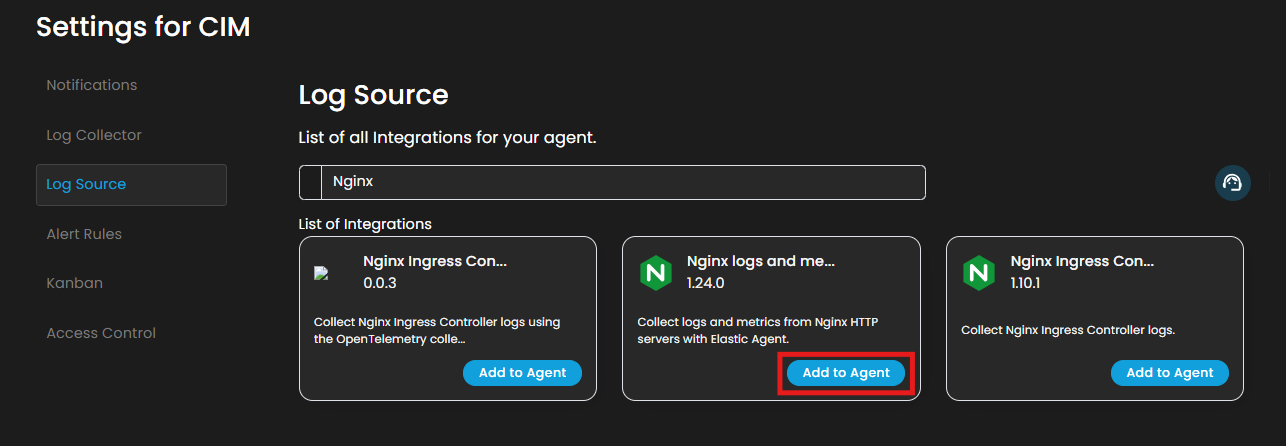Click the support headset chat icon

click(x=1232, y=183)
